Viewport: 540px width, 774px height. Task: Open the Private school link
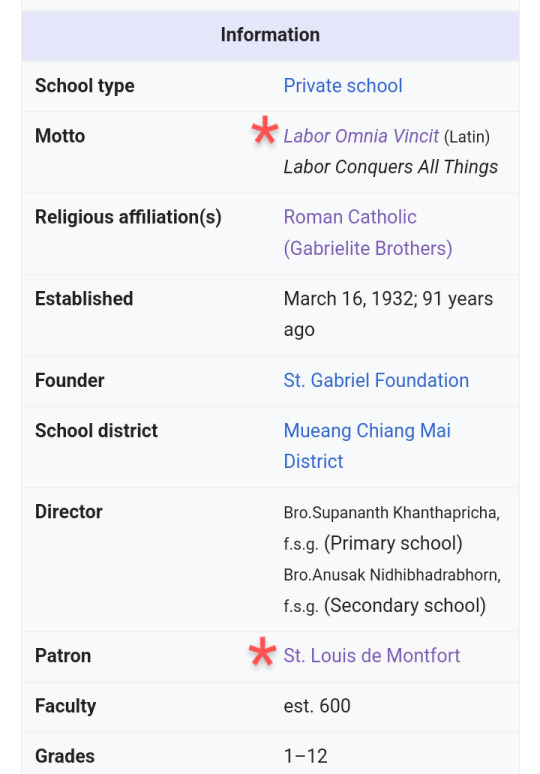pos(343,86)
